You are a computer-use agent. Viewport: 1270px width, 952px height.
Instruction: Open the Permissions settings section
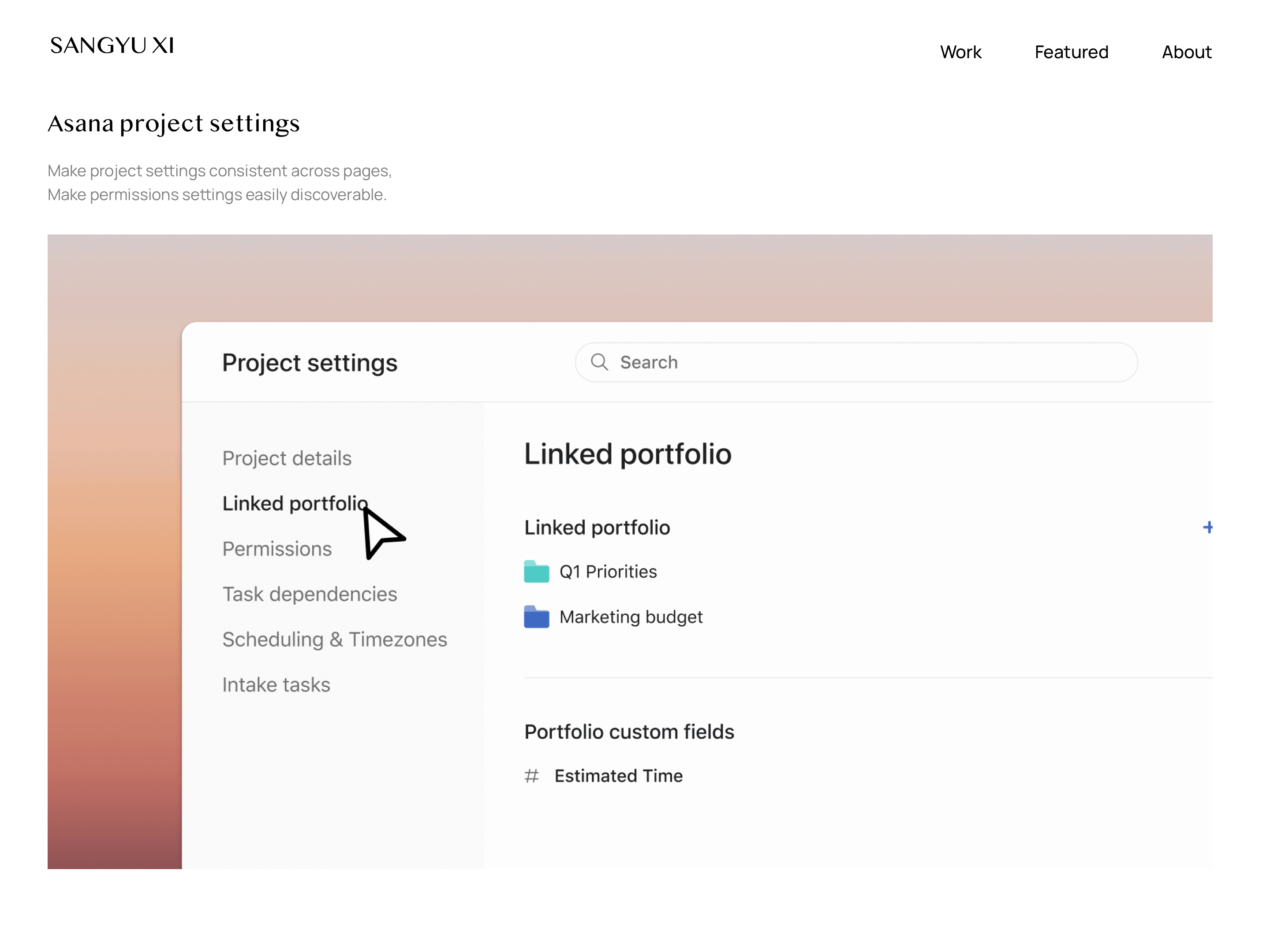[277, 549]
